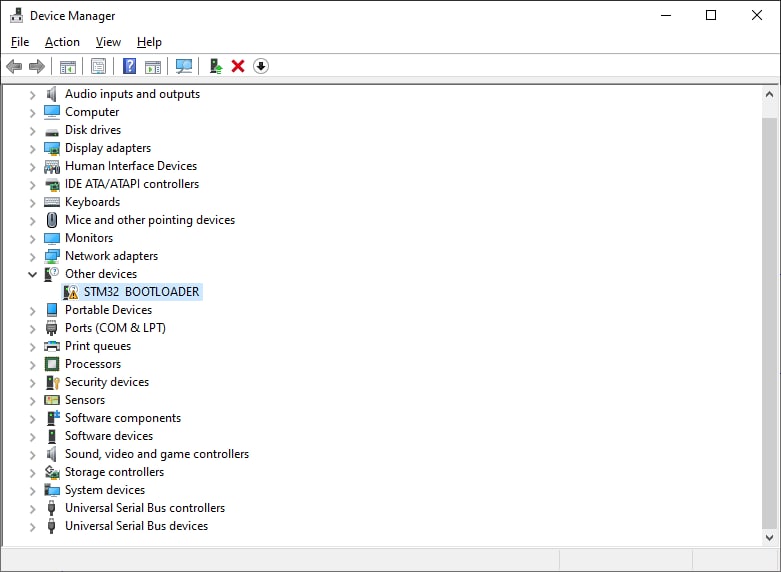Close the Device Manager window
The height and width of the screenshot is (572, 781).
click(x=757, y=15)
